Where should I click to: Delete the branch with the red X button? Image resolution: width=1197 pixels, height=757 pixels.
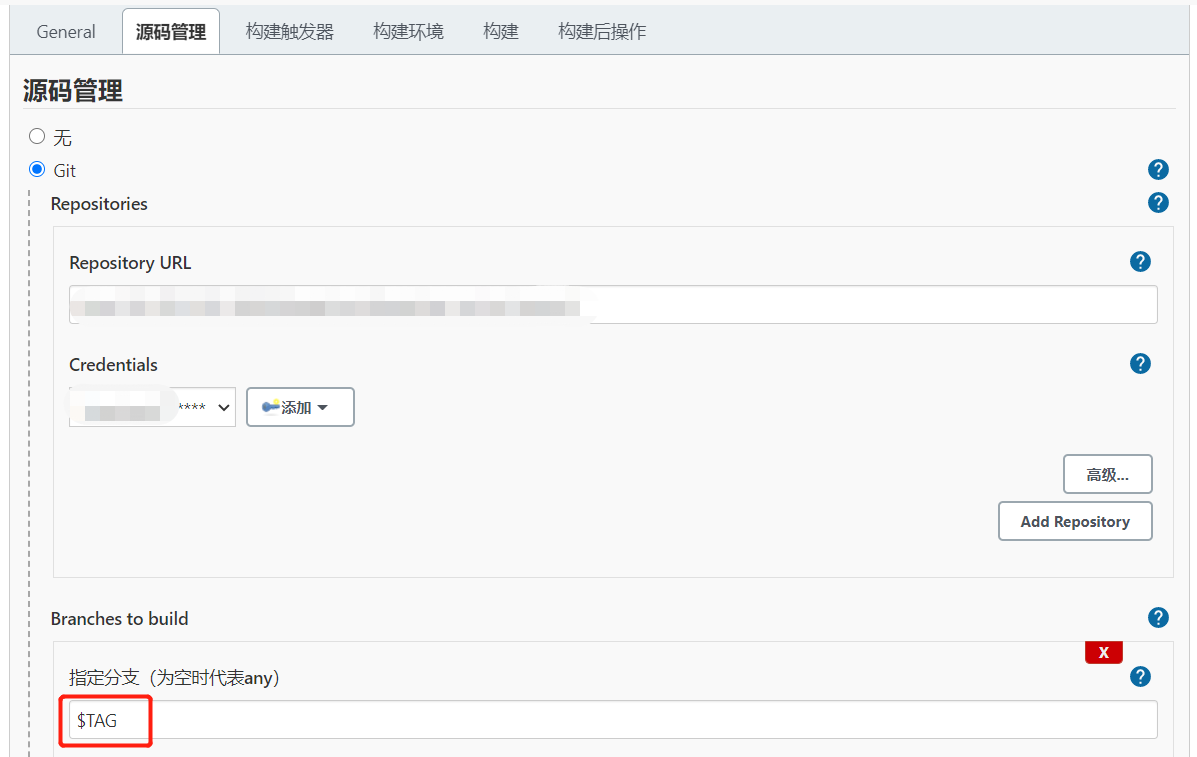pyautogui.click(x=1103, y=652)
